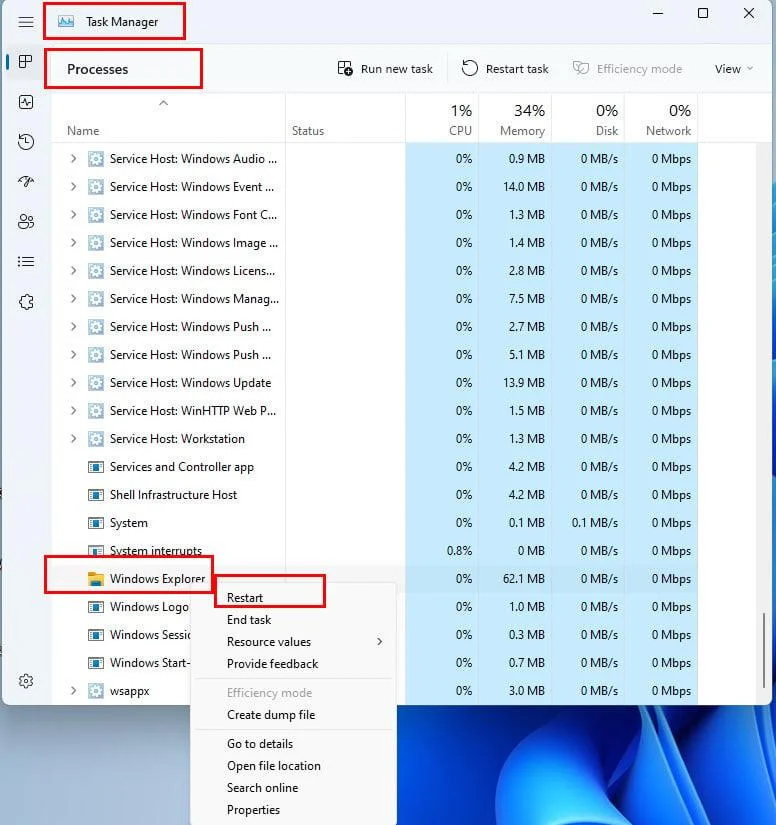
Task: Expand Service Host: Windows Licens...
Action: point(74,270)
